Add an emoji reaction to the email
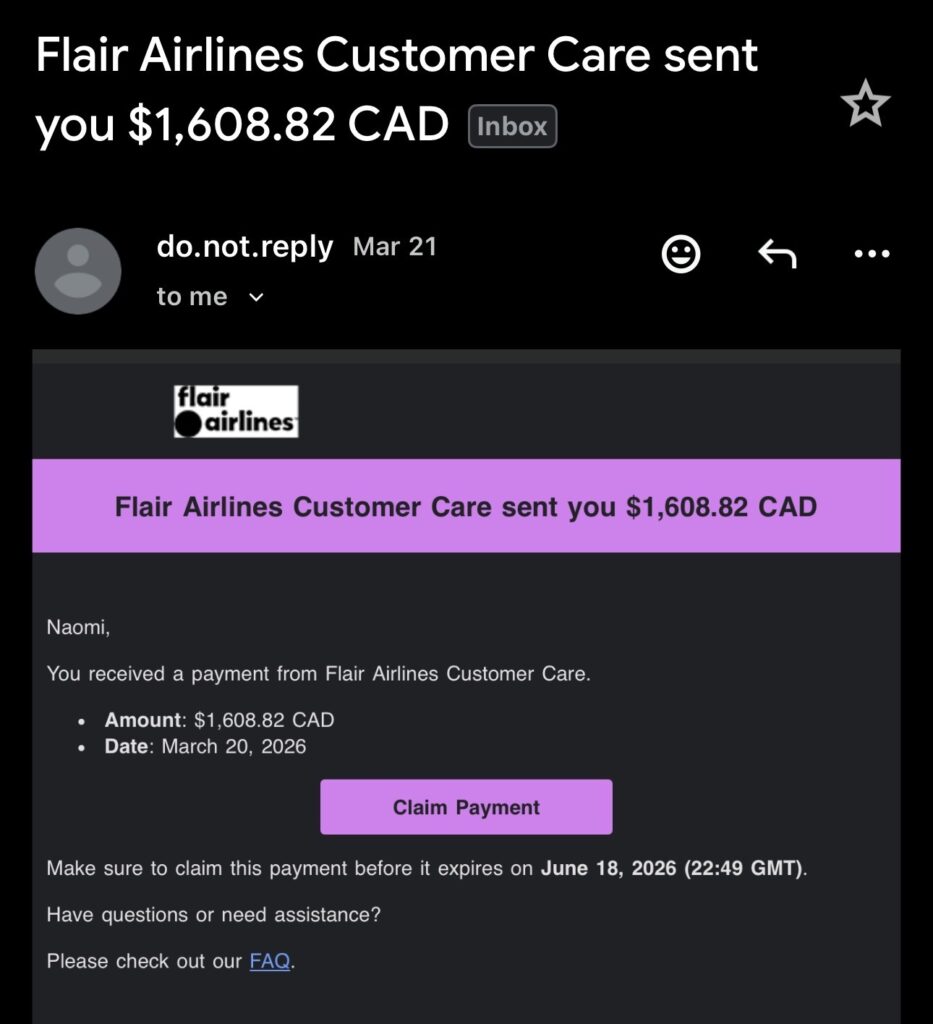This screenshot has width=933, height=1024. point(680,253)
